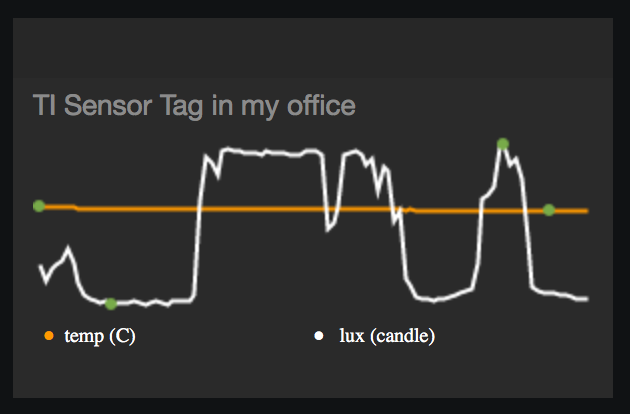
Task: Click the orange temp legend dot
Action: coord(49,336)
